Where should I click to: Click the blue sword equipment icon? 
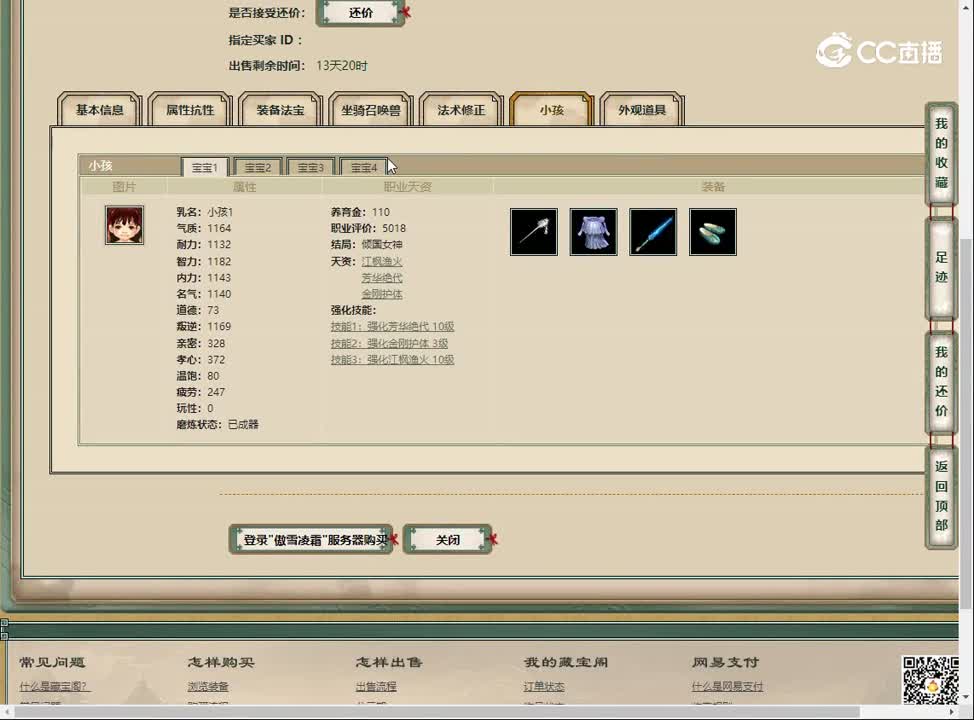click(x=653, y=232)
